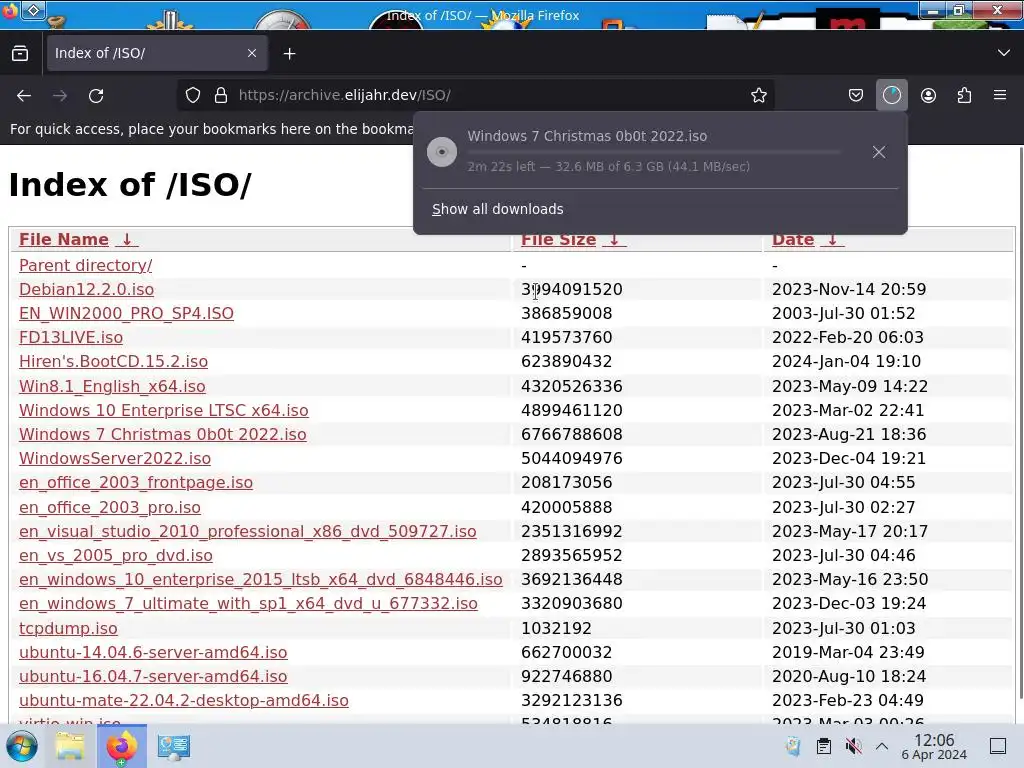Open the Firefox account menu

tap(928, 95)
